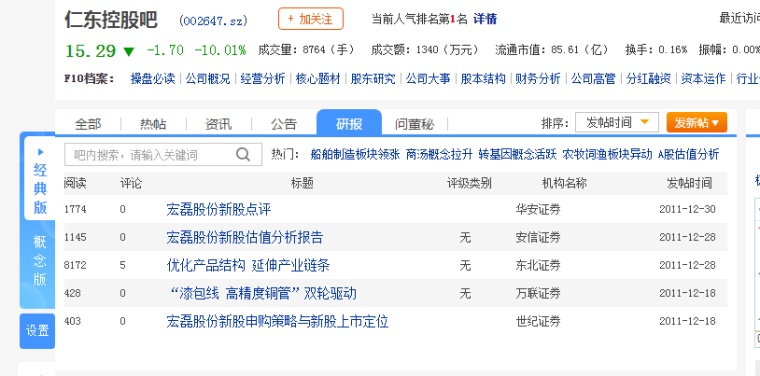Screen dimensions: 760x376
Task: Open the 热帖 tab
Action: [x=153, y=125]
